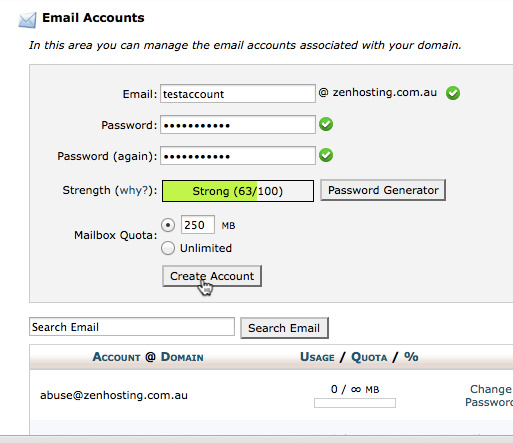
Task: Click the Create Account button
Action: click(x=212, y=276)
